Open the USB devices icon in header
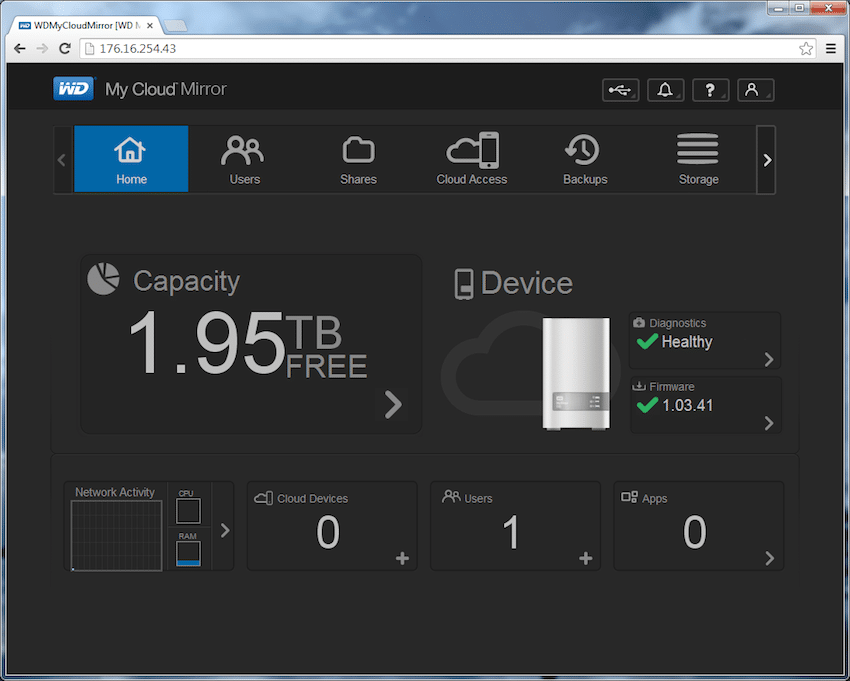The height and width of the screenshot is (681, 850). (x=621, y=90)
